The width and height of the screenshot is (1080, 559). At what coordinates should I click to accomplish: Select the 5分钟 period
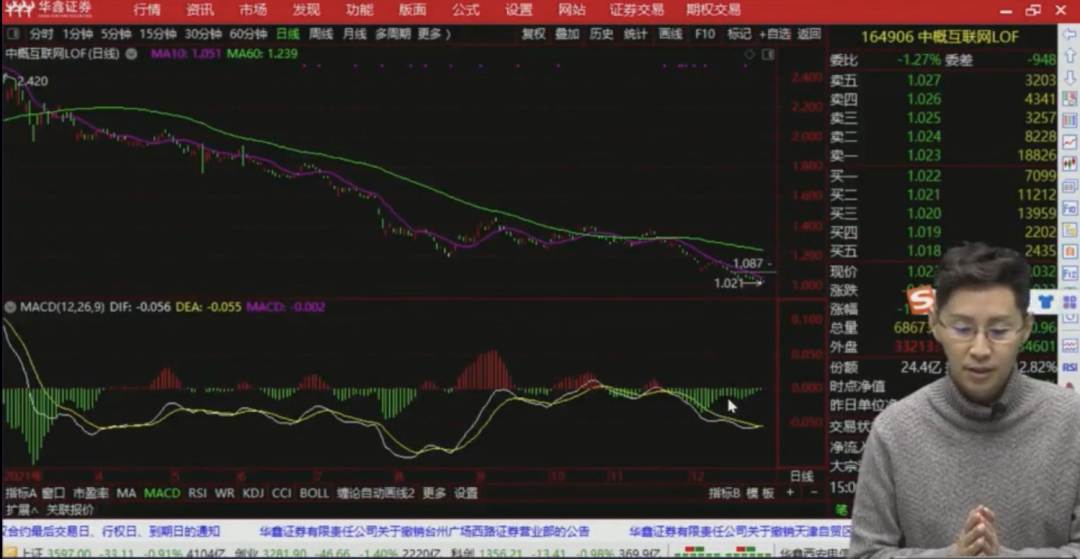[116, 34]
